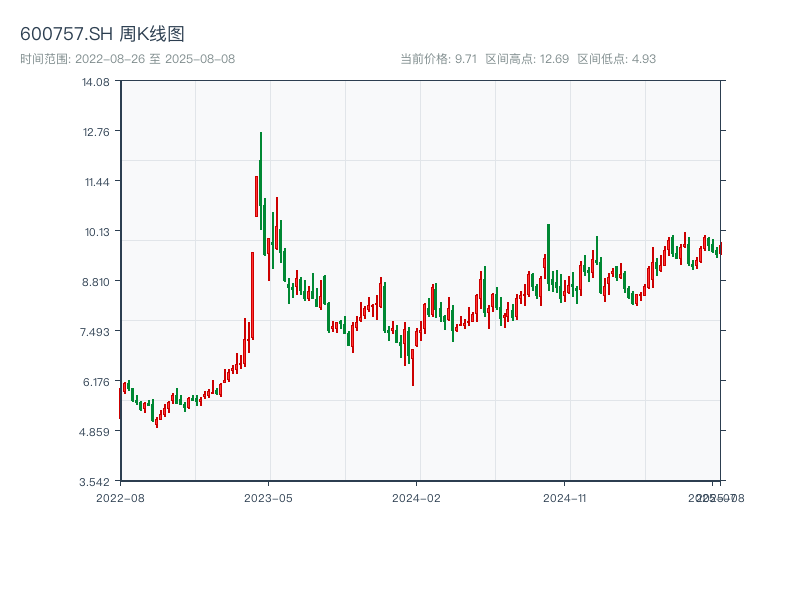
Task: Select the 2023-05 date on the time axis
Action: (x=269, y=497)
